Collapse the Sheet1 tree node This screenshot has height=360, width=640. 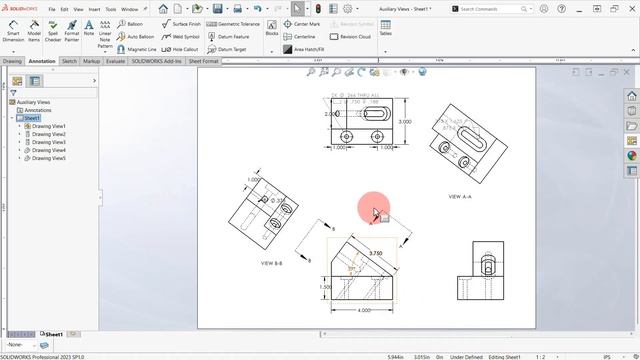(x=12, y=118)
